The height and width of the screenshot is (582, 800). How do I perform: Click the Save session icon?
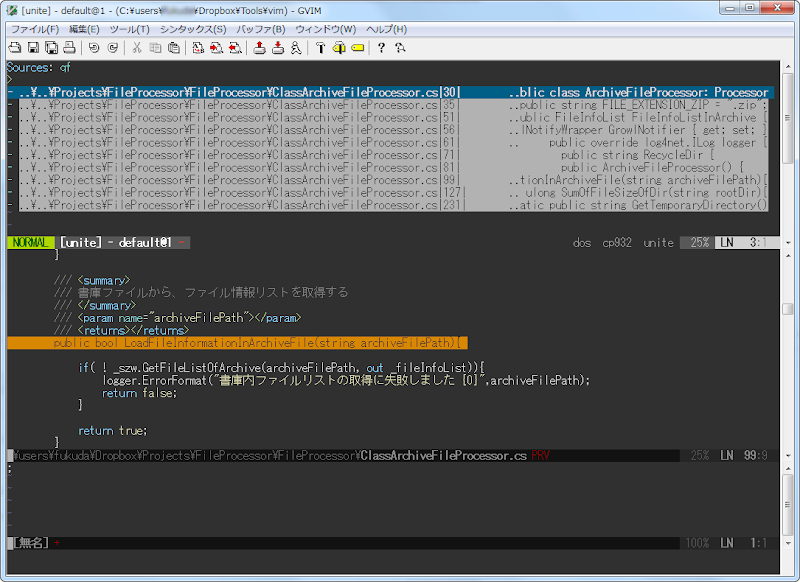[x=278, y=48]
